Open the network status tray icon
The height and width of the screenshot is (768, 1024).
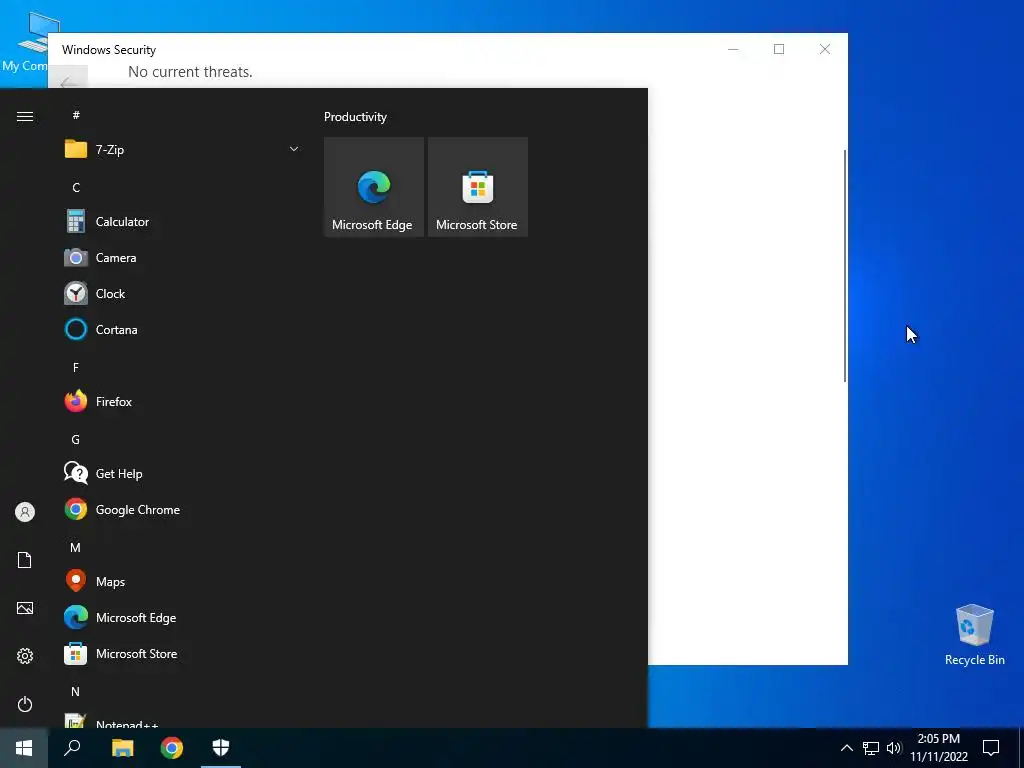point(871,748)
